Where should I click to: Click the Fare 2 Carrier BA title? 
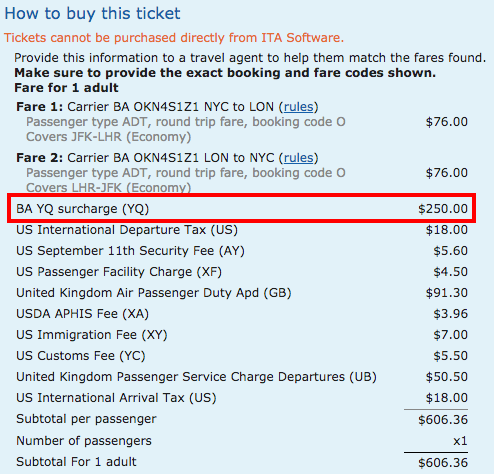coord(167,158)
